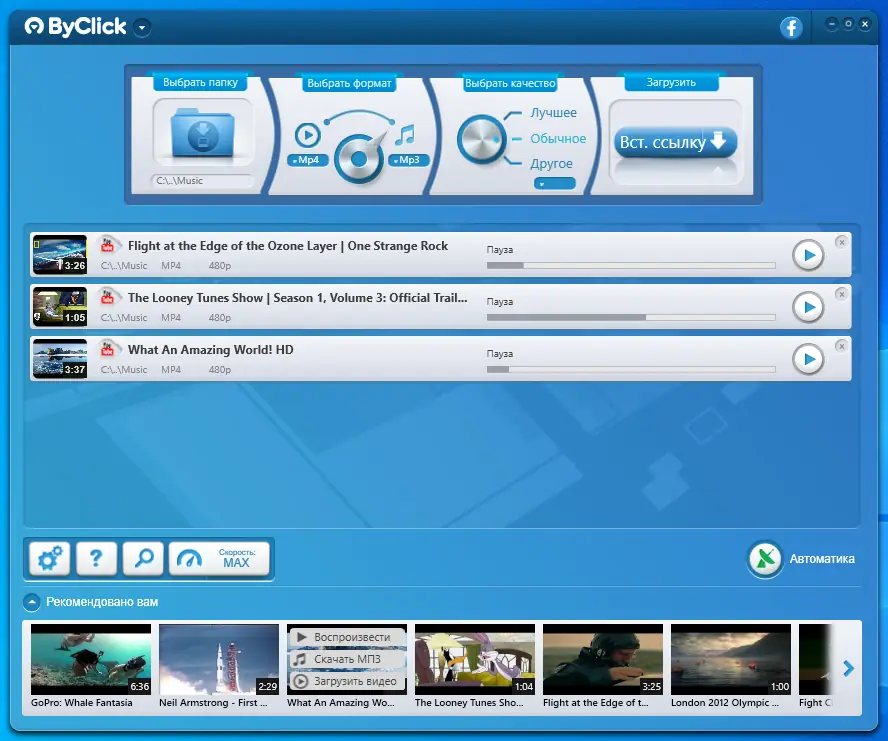Open the Mp3 format dropdown
The height and width of the screenshot is (741, 888).
pos(408,160)
